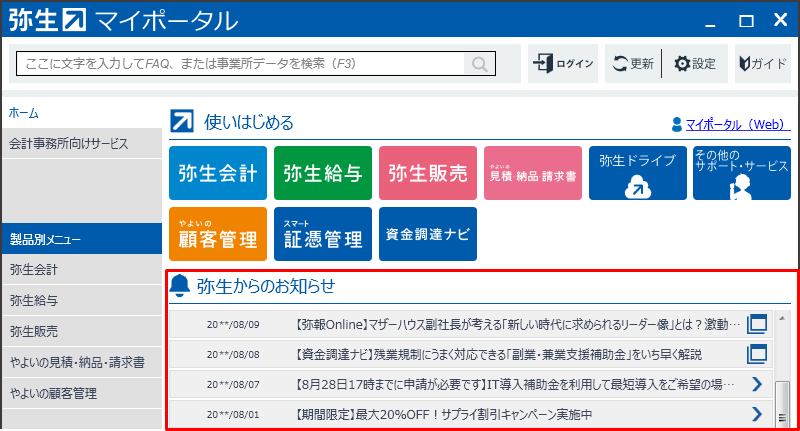
Task: Launch 弥生会計 blue tile
Action: click(x=218, y=173)
